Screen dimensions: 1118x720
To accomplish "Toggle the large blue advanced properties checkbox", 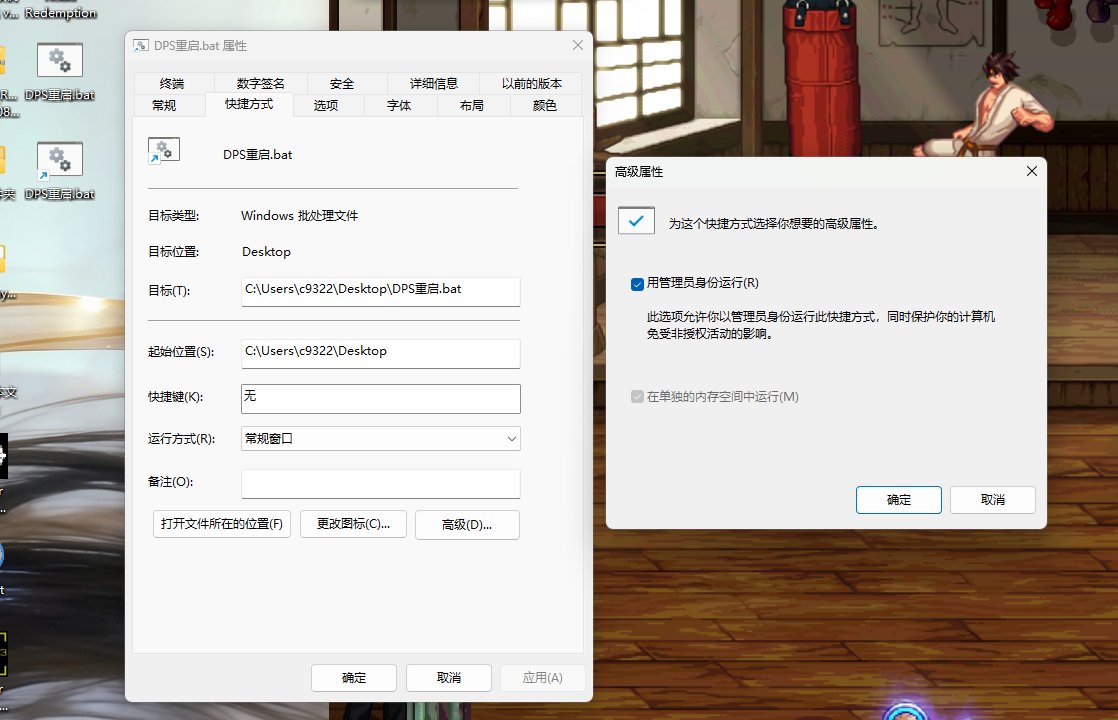I will [636, 220].
